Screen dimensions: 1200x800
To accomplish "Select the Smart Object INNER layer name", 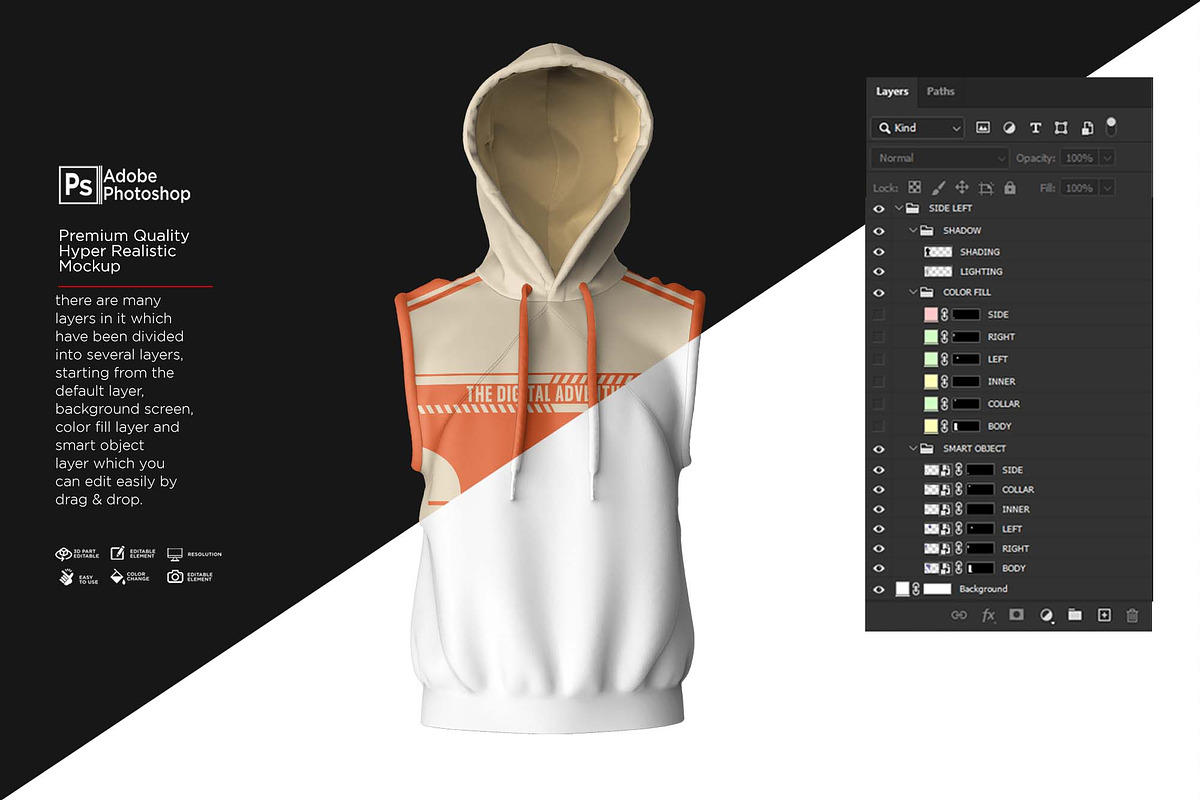I will [1015, 509].
